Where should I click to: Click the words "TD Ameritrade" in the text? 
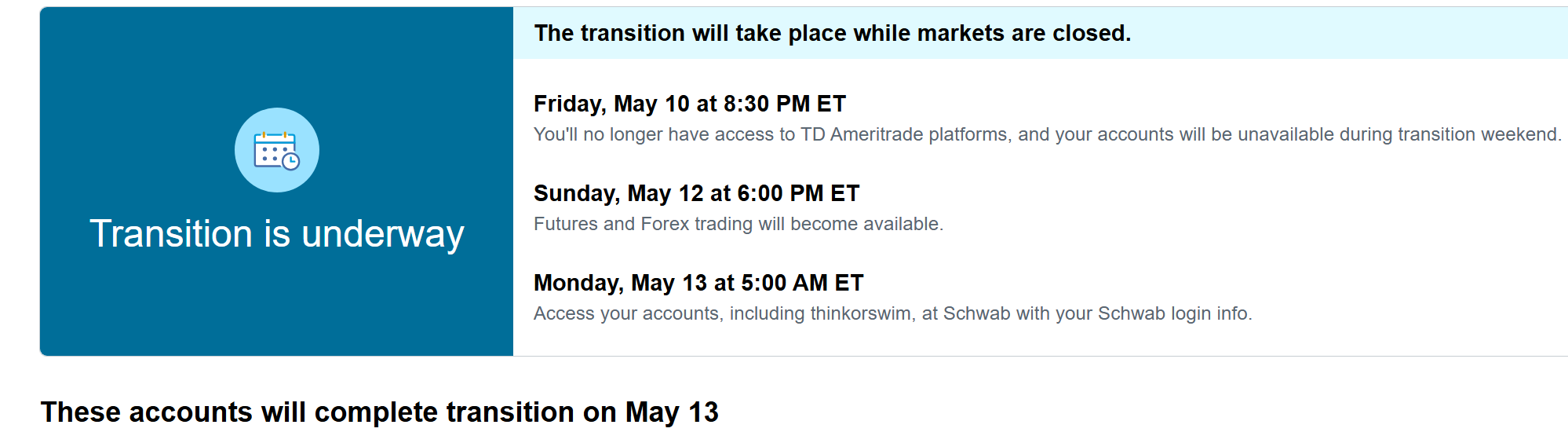[x=862, y=134]
